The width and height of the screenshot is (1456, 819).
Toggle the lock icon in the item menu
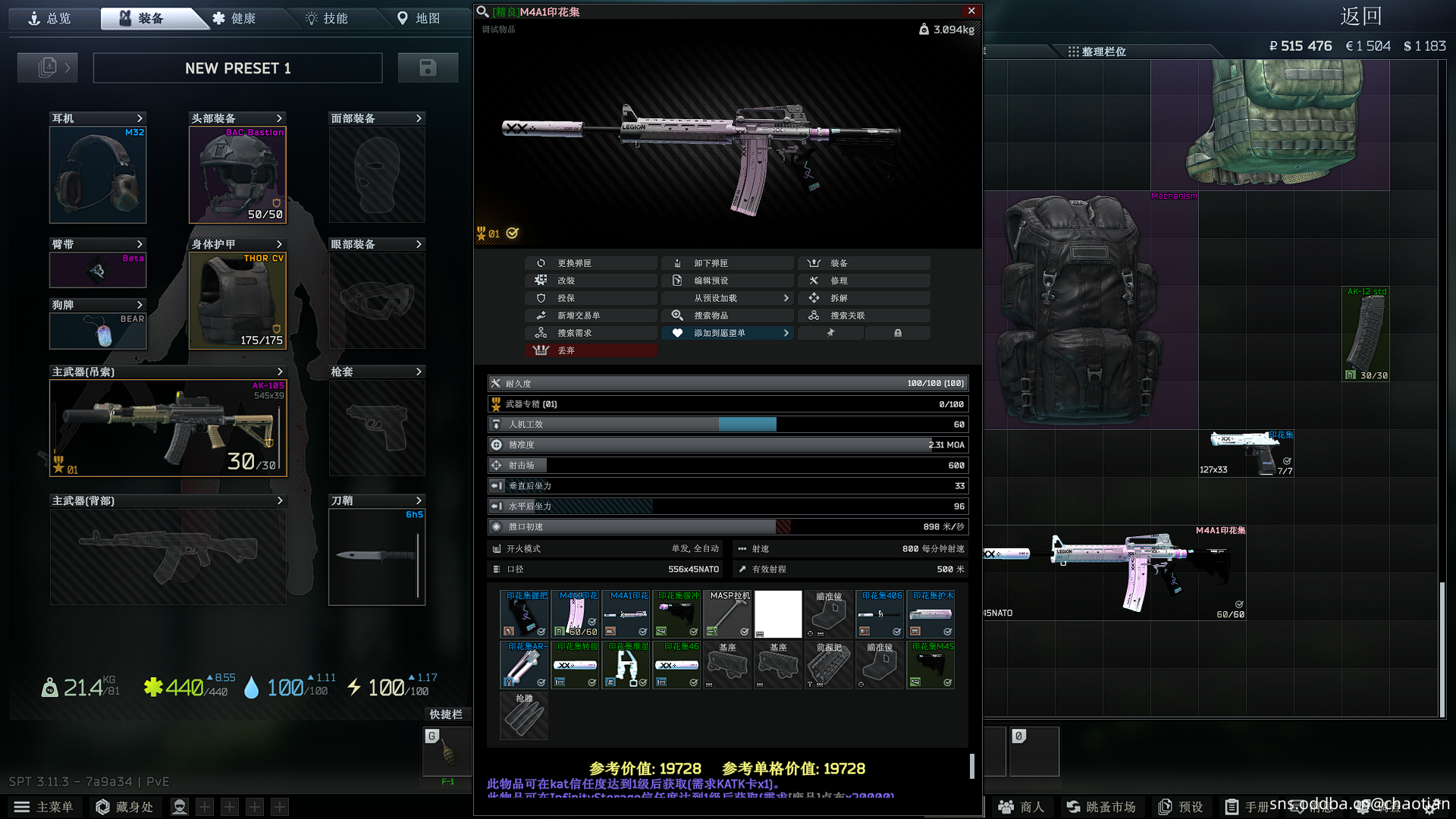pos(898,333)
